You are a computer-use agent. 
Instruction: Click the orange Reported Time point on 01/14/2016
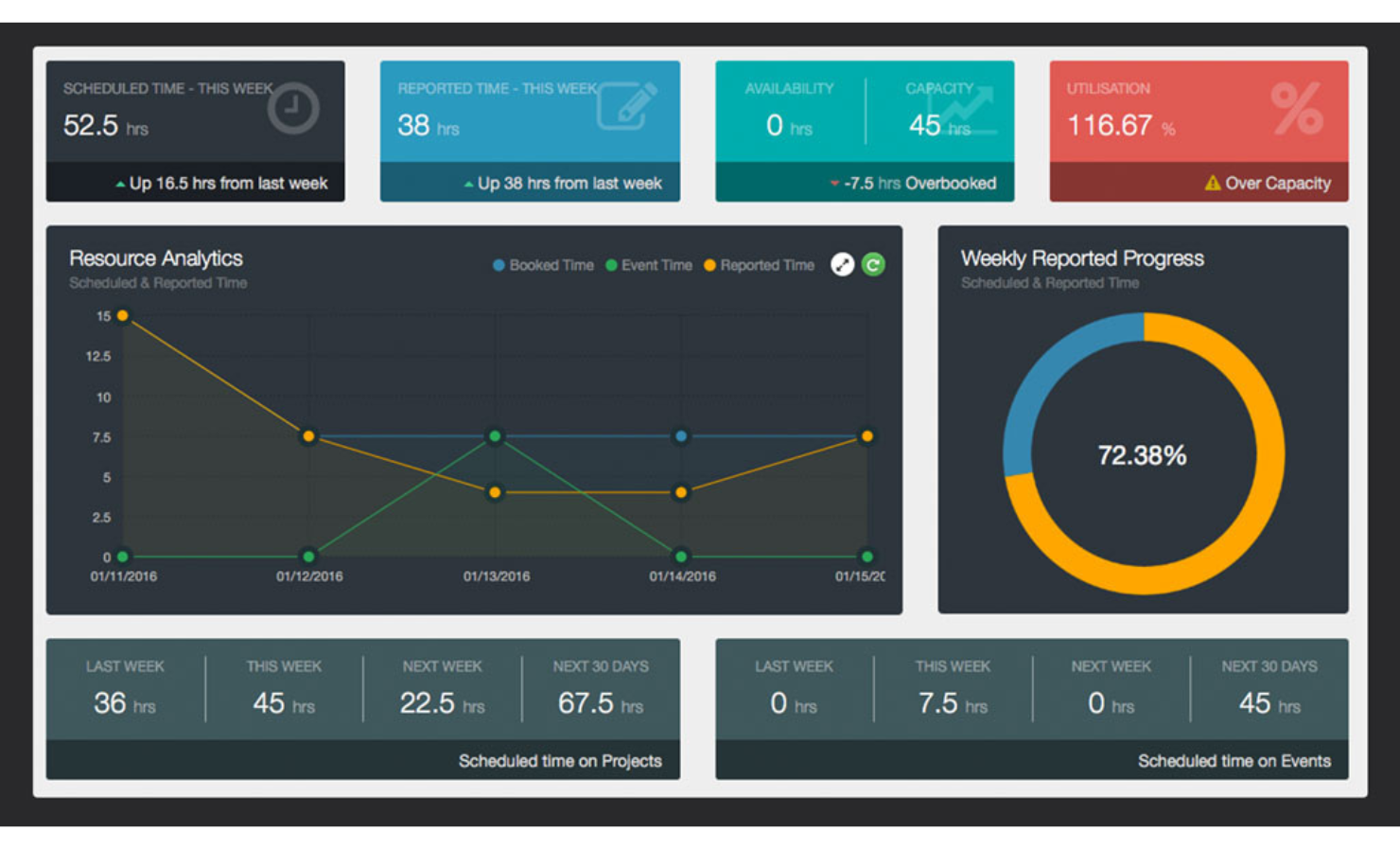(x=681, y=492)
